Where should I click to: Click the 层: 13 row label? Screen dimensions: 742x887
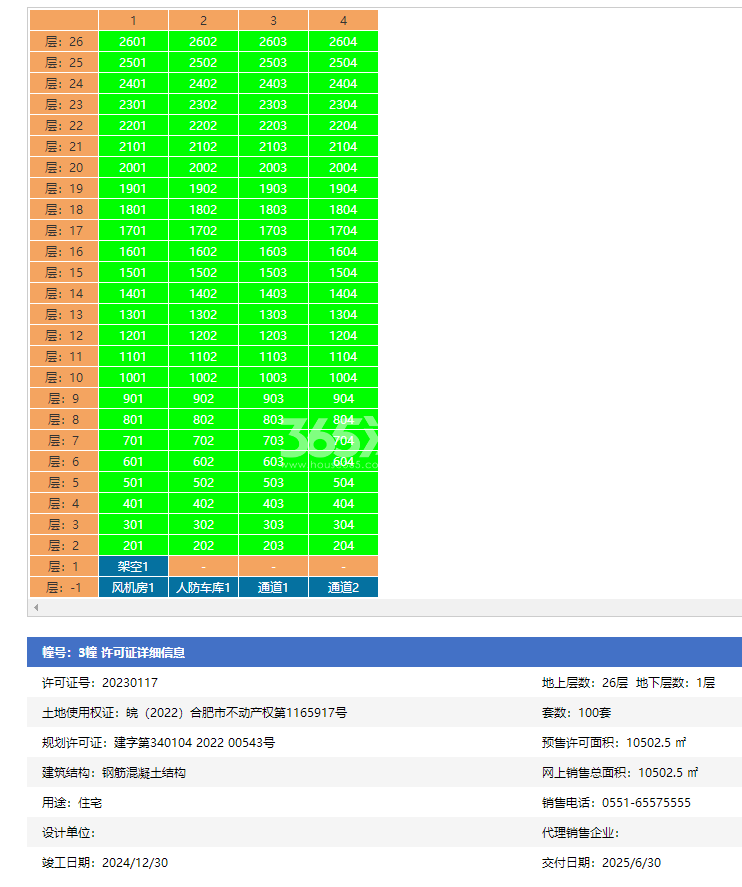pyautogui.click(x=64, y=315)
